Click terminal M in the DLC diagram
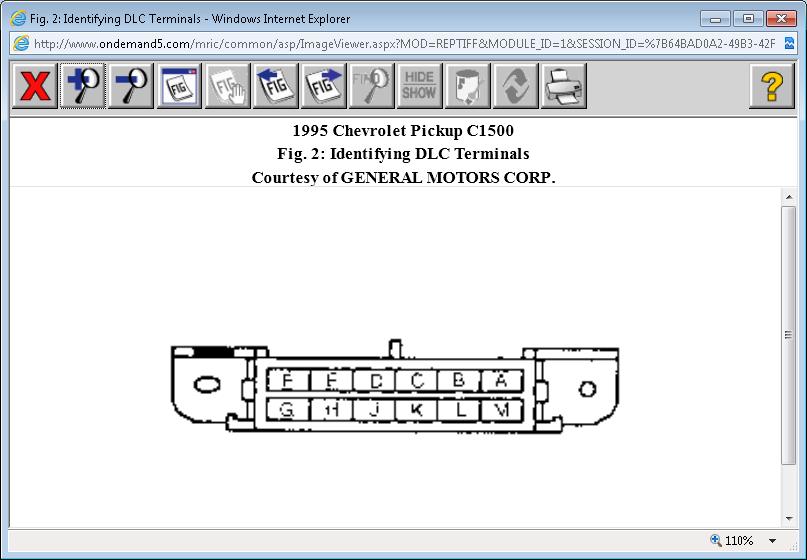807x560 pixels. tap(502, 410)
